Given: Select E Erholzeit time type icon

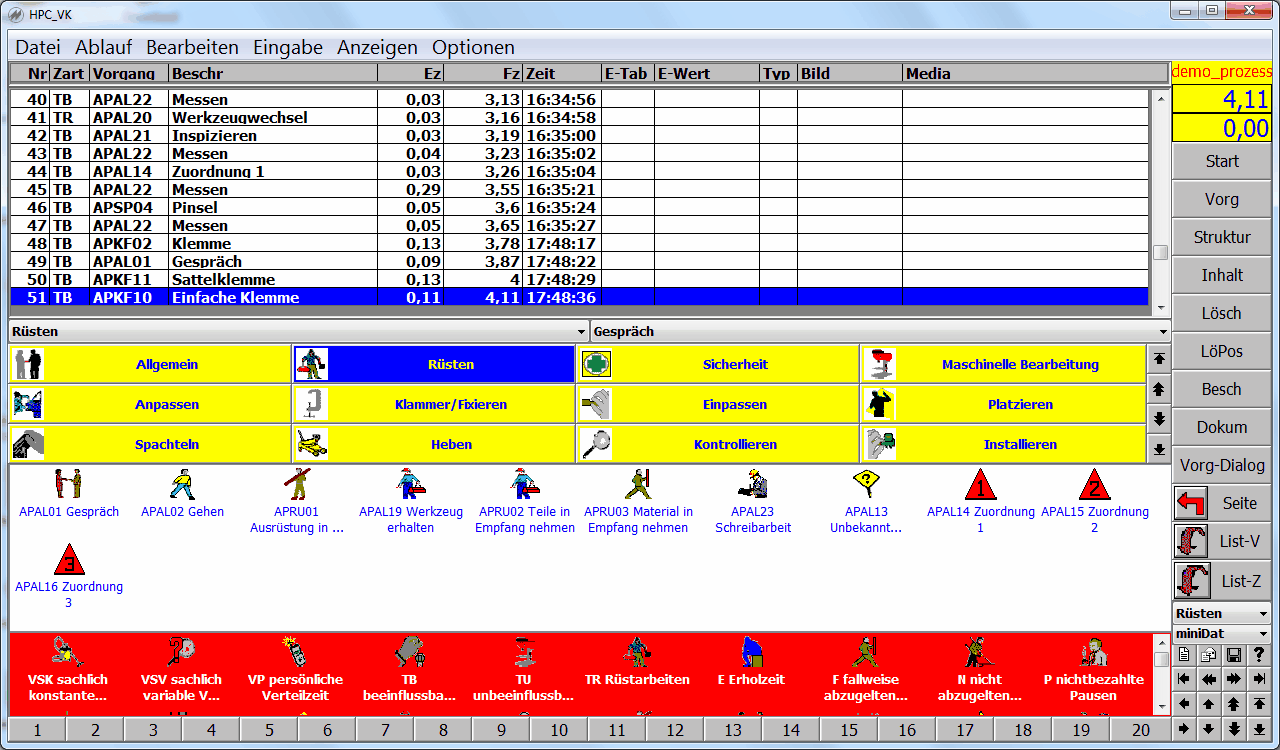Looking at the screenshot, I should [x=751, y=655].
